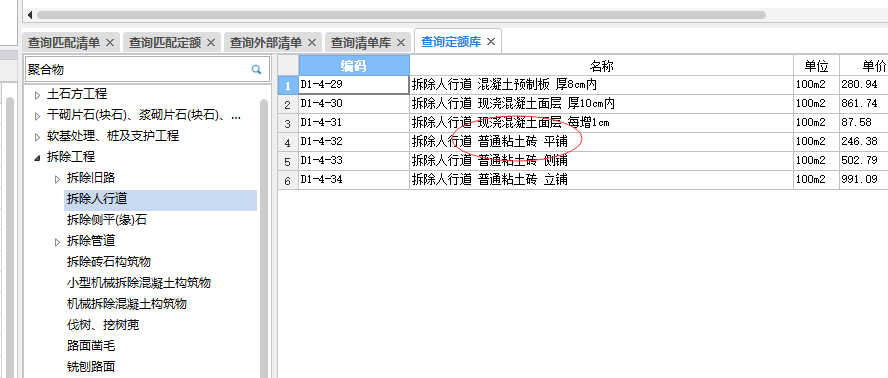
Task: Expand the 干砌片石(块石) tree node
Action: [x=37, y=116]
